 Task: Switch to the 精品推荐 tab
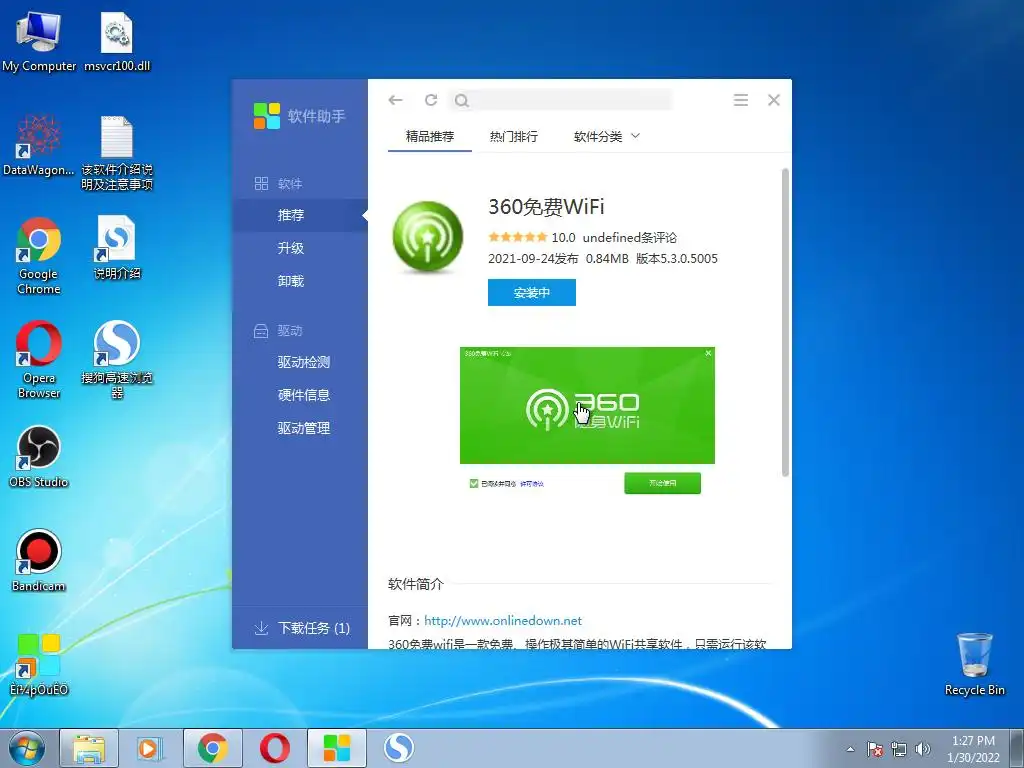[x=430, y=136]
